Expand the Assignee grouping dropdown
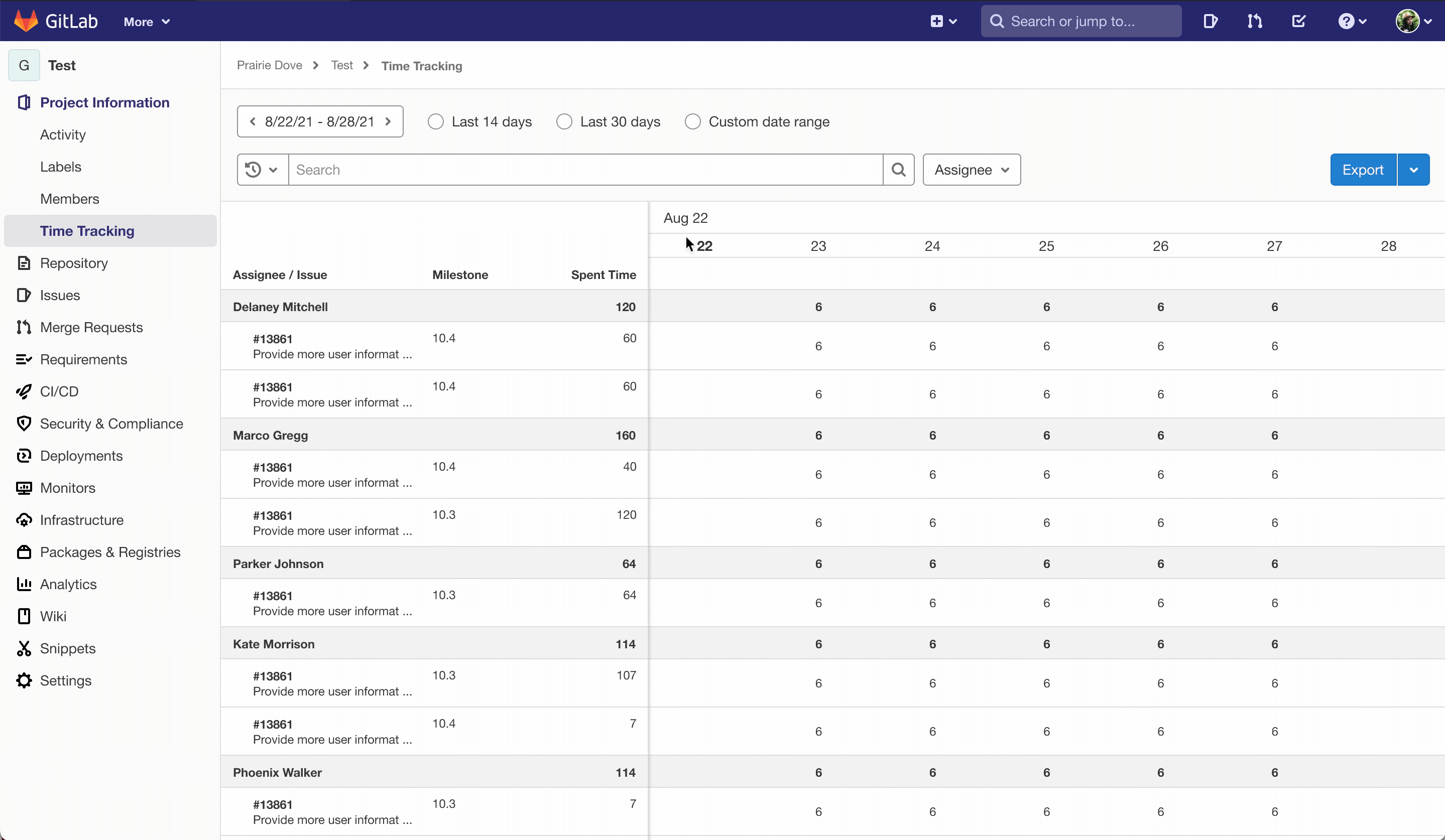1445x840 pixels. click(972, 170)
